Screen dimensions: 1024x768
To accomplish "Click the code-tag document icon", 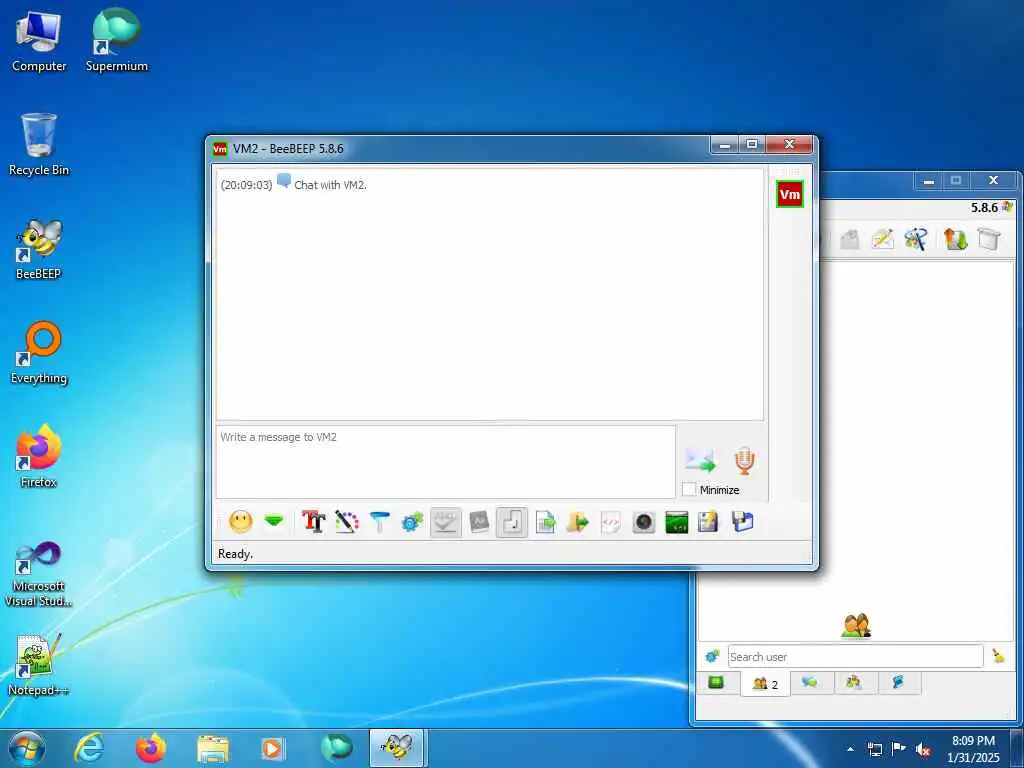I will 611,522.
